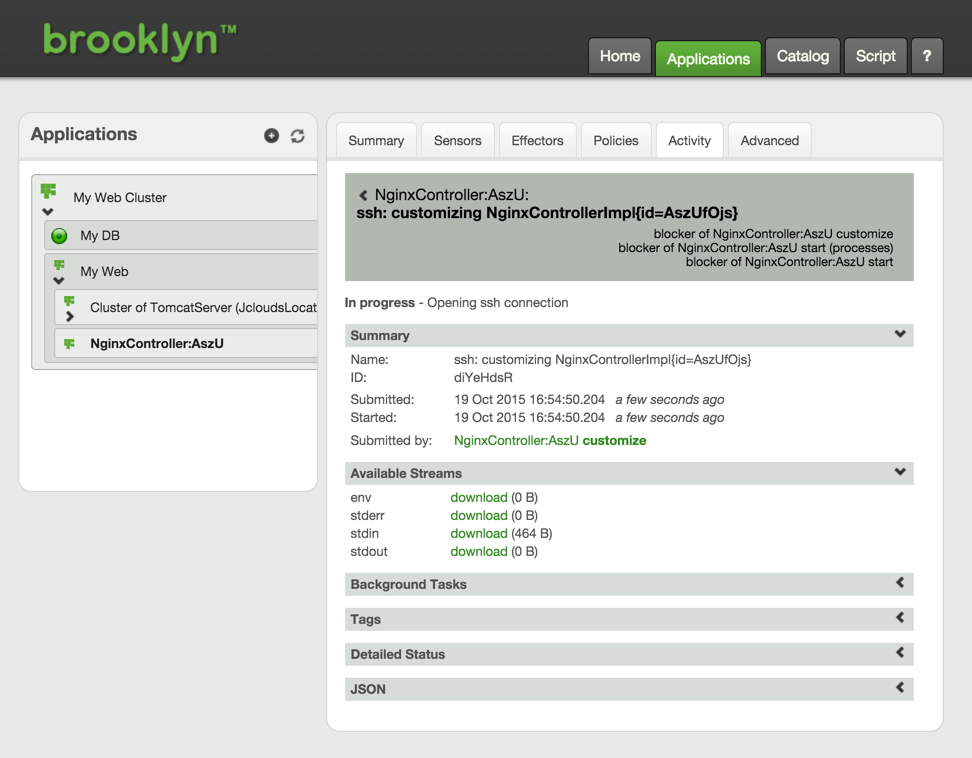Click the green status icon beside My DB
Screen dimensions: 972x758
coord(59,236)
